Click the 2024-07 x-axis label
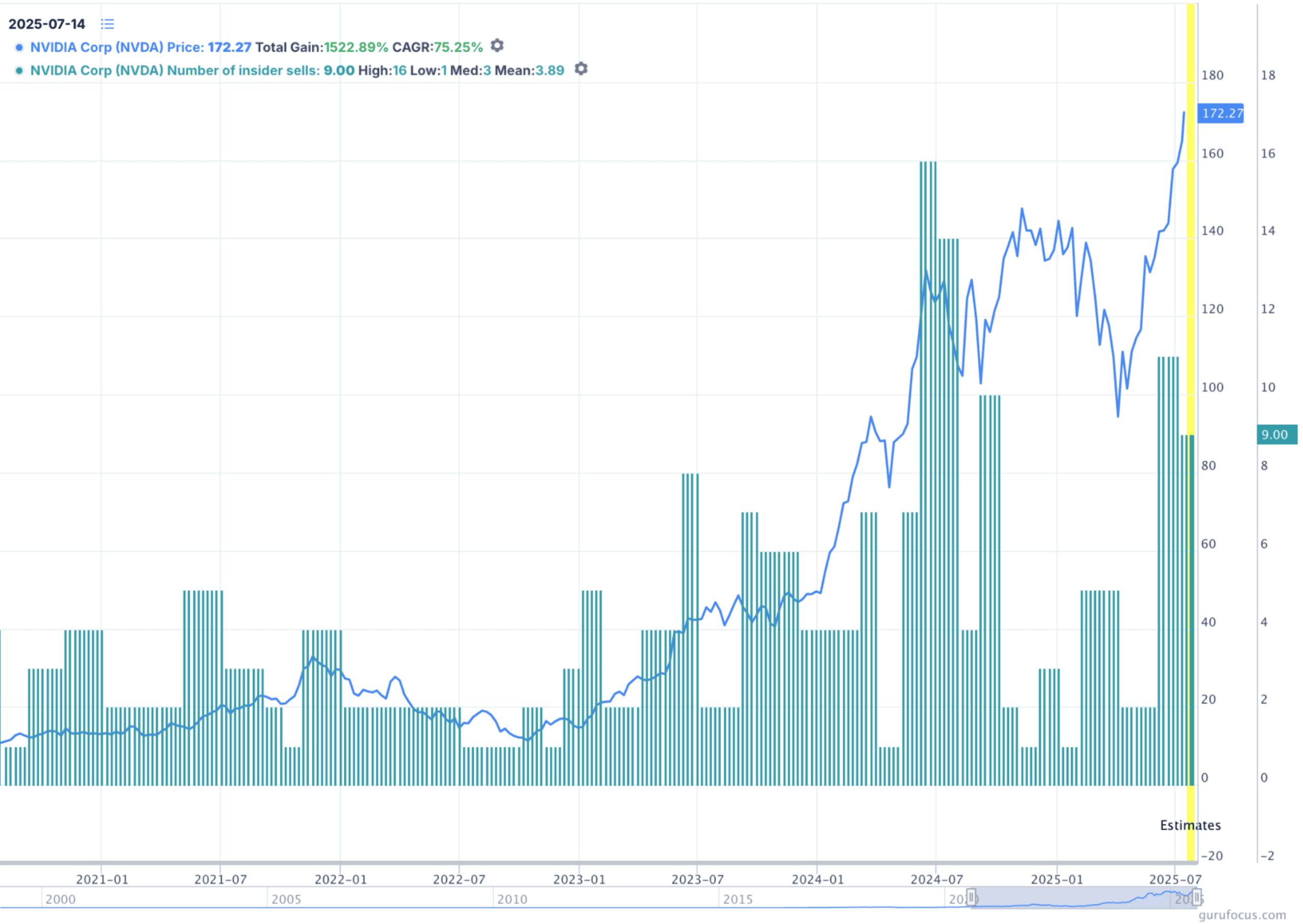Screen dimensions: 1303x924 [937, 880]
